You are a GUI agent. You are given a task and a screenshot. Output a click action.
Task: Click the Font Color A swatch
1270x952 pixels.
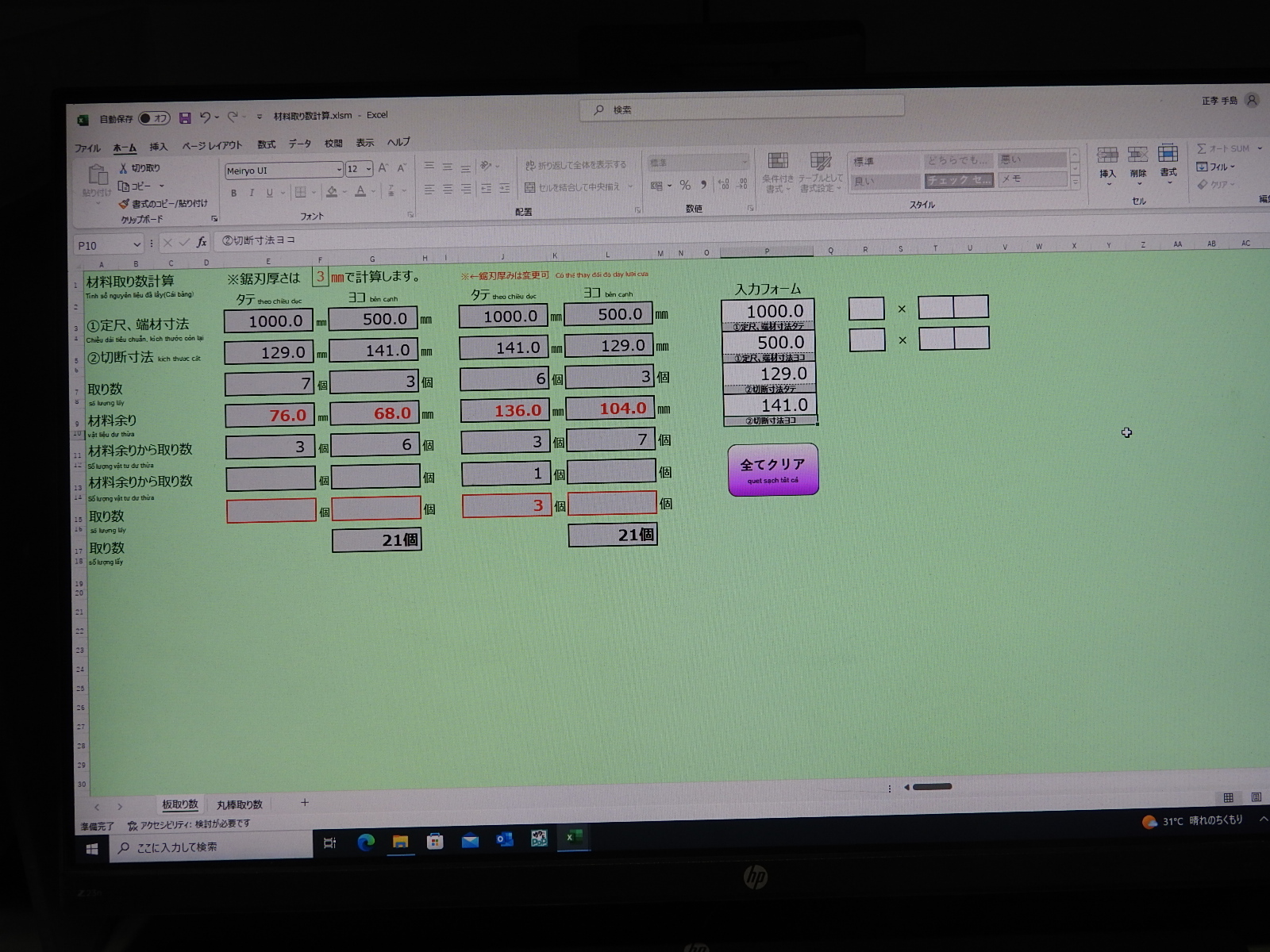click(x=360, y=191)
